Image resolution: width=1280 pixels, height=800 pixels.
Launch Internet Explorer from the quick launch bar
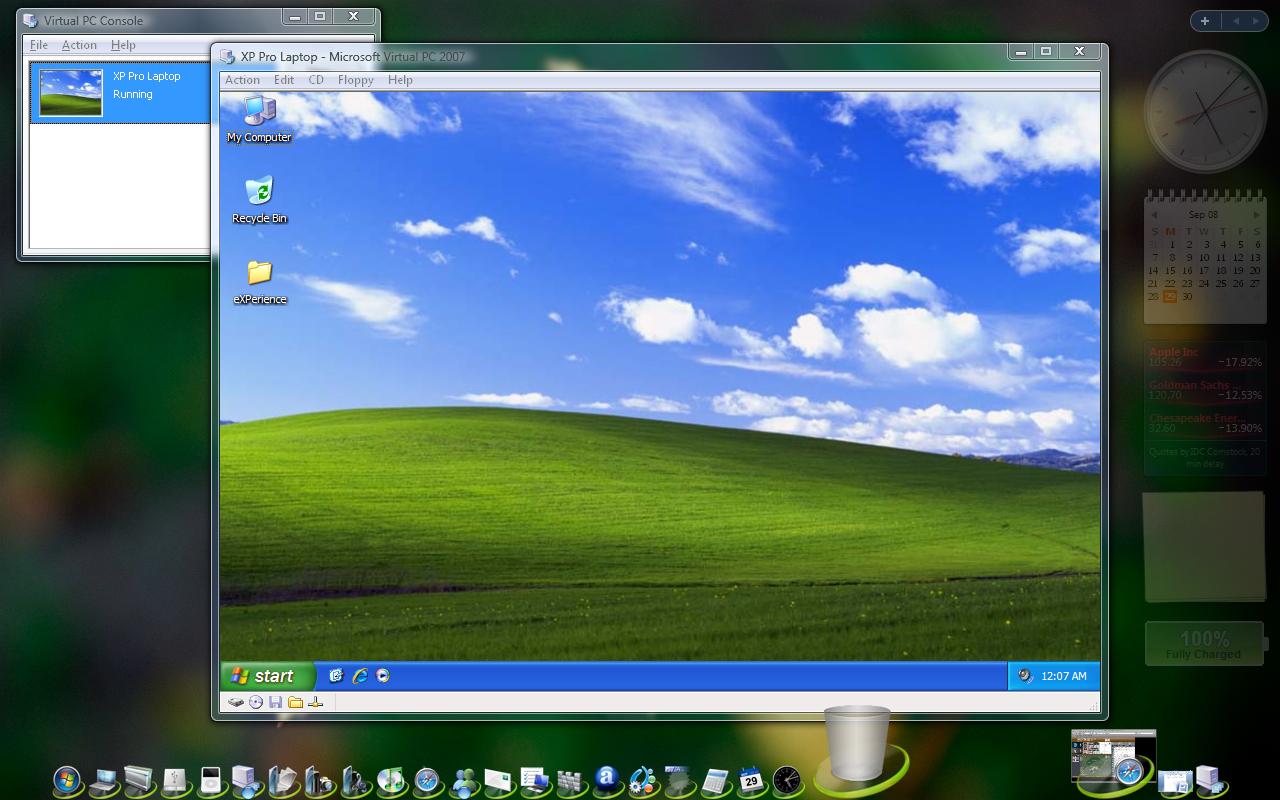[x=360, y=676]
